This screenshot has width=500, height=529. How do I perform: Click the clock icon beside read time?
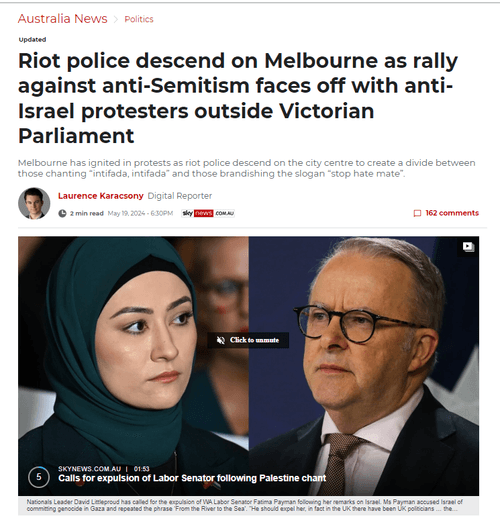click(62, 213)
